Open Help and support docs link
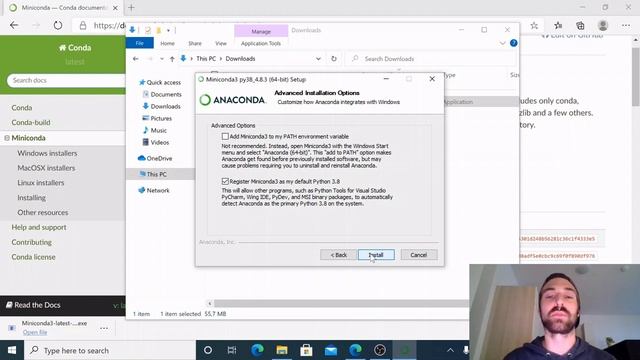 (x=39, y=227)
